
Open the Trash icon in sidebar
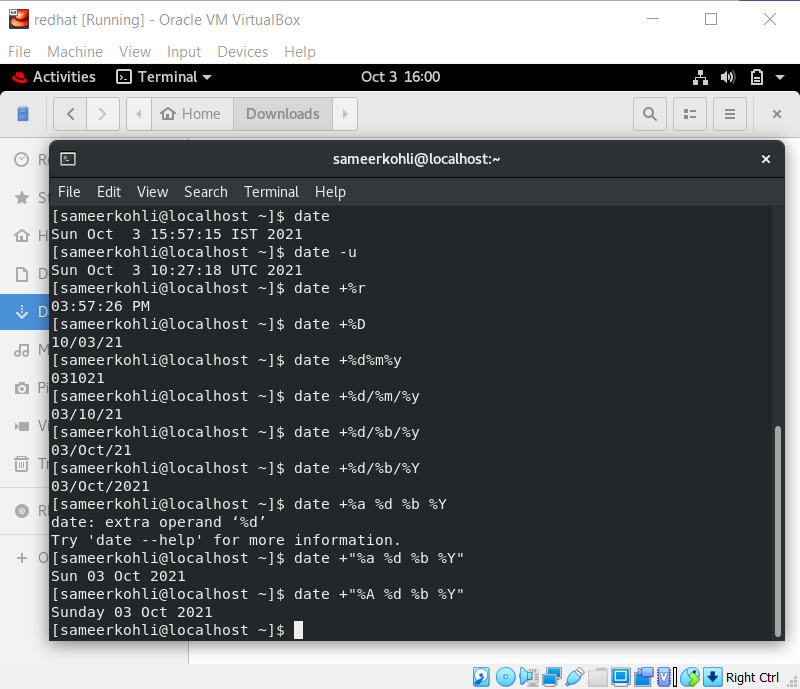coord(21,464)
